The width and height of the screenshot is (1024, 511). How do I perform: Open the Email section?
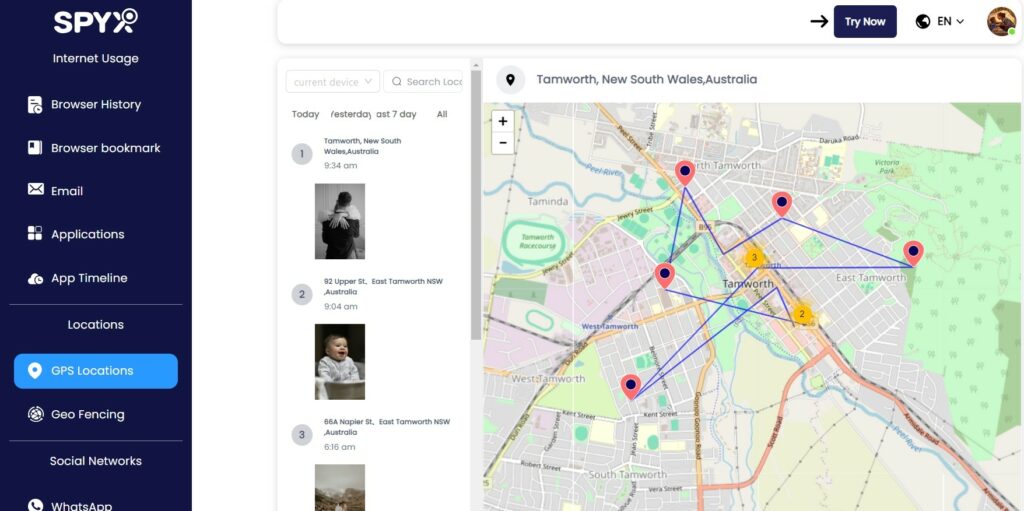coord(66,191)
